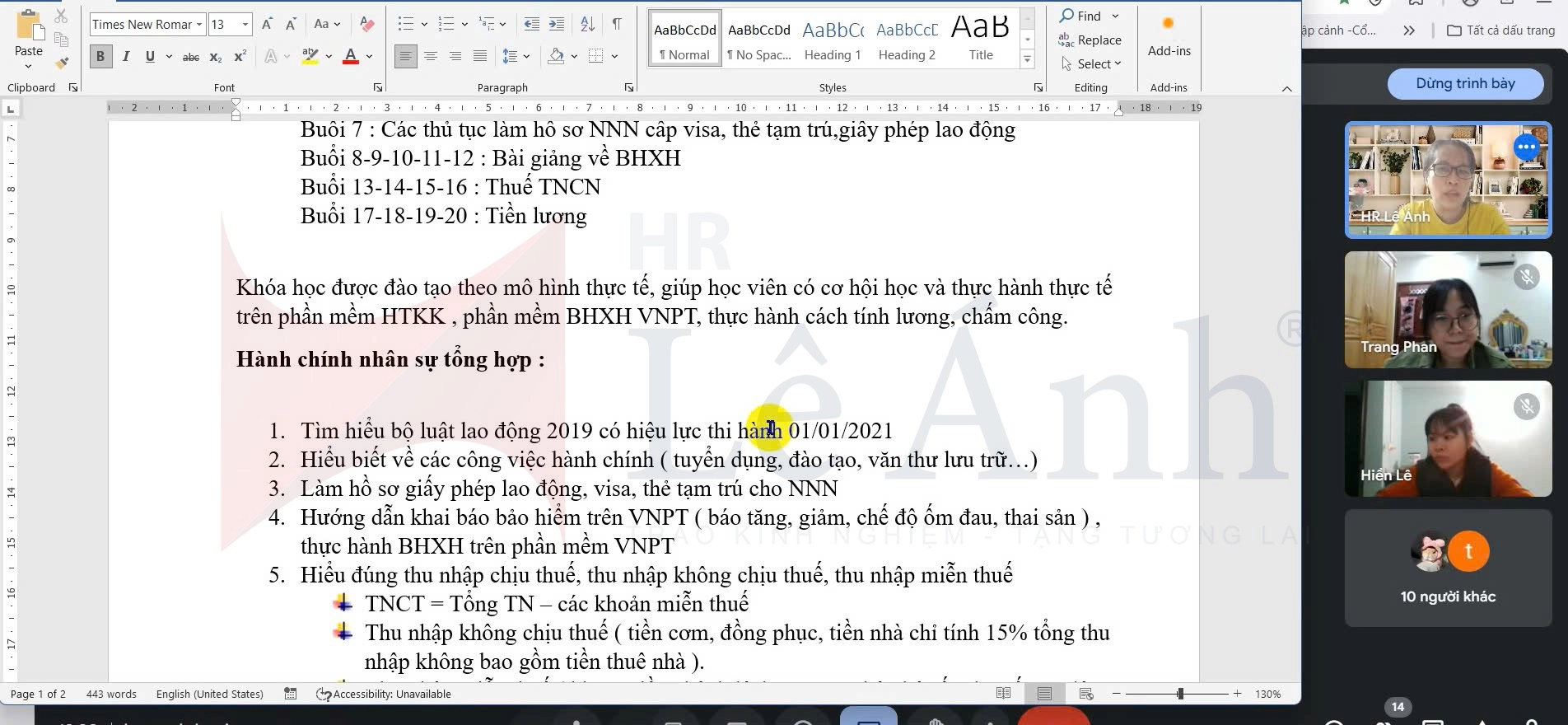This screenshot has width=1568, height=725.
Task: Click the zoom slider handle
Action: pyautogui.click(x=1180, y=694)
